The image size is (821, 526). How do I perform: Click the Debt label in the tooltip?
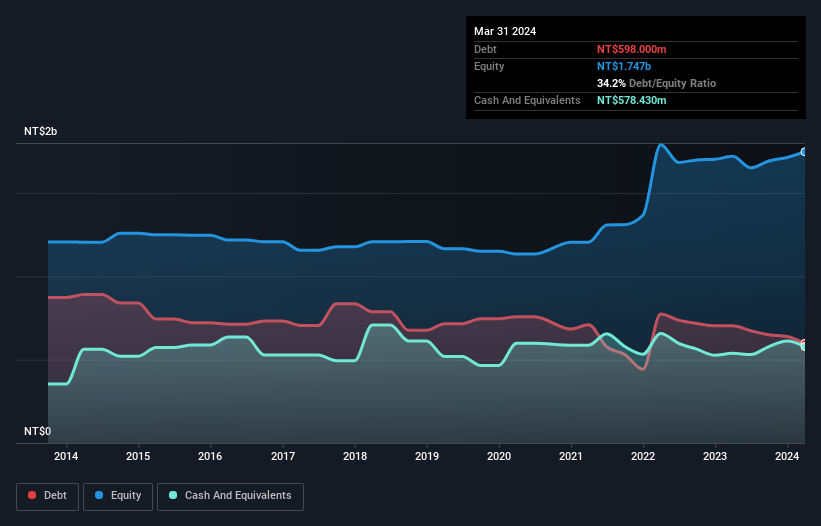(x=485, y=49)
